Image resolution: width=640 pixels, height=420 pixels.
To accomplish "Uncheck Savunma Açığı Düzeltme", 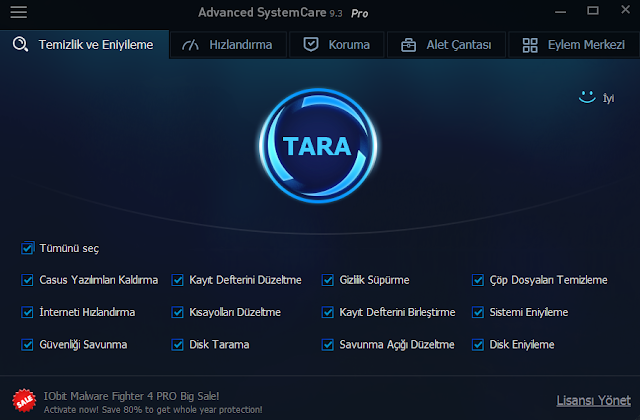I will click(x=328, y=344).
